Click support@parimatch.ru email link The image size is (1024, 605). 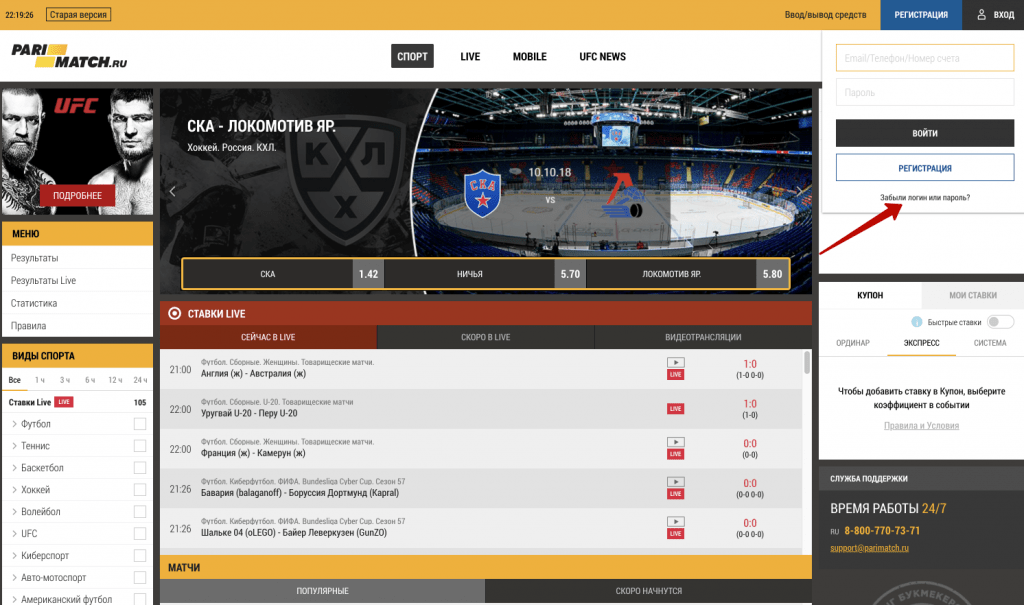point(869,548)
